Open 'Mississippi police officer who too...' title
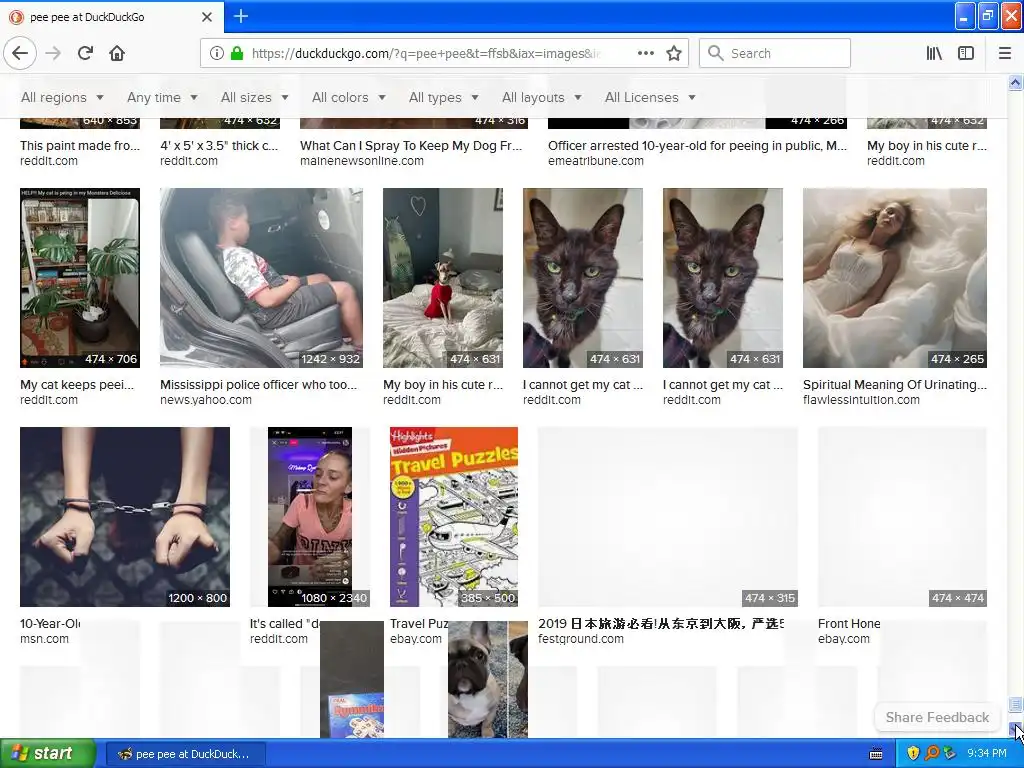The height and width of the screenshot is (768, 1024). [x=259, y=385]
